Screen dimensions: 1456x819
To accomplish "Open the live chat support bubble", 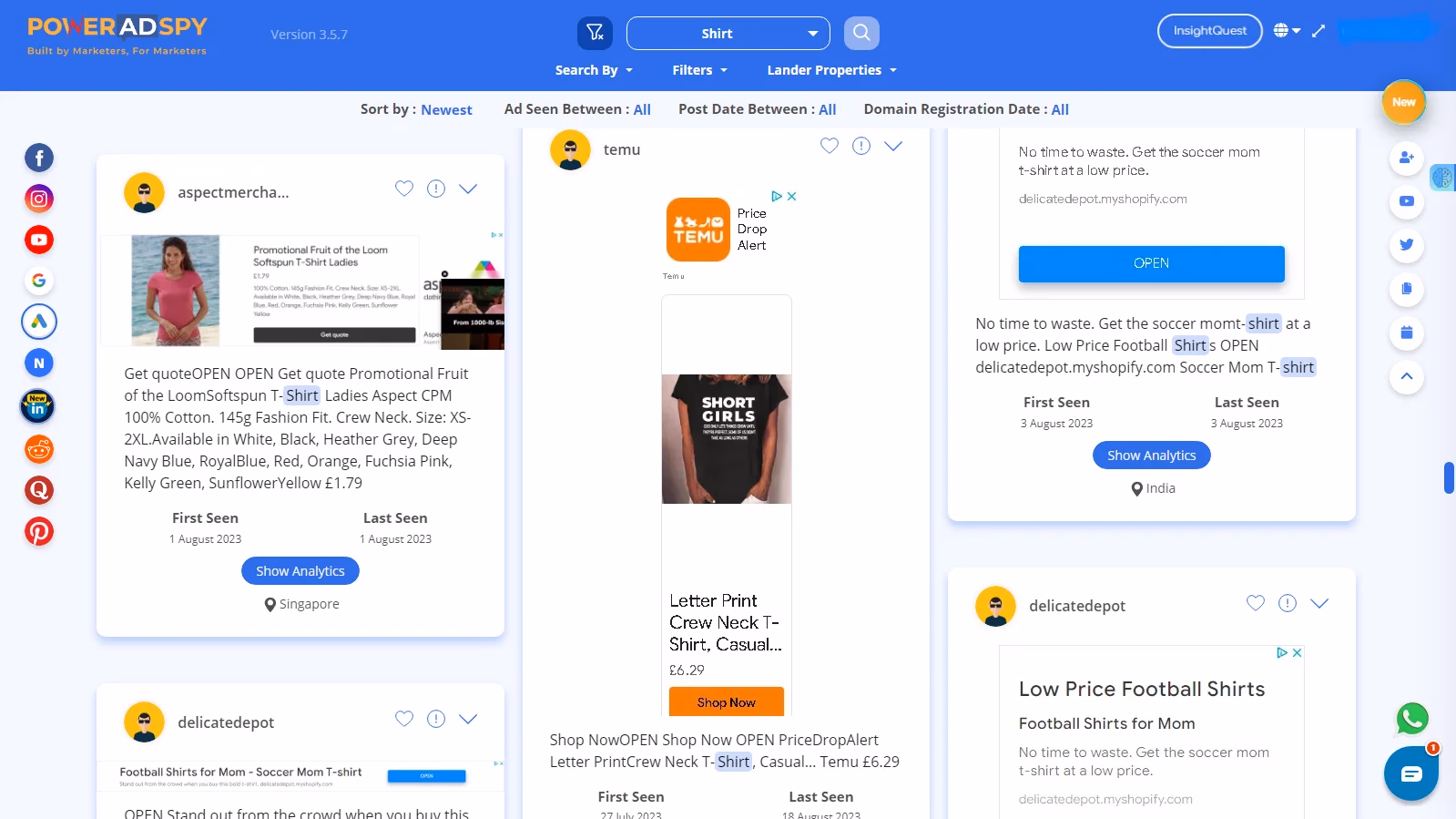I will (x=1411, y=773).
